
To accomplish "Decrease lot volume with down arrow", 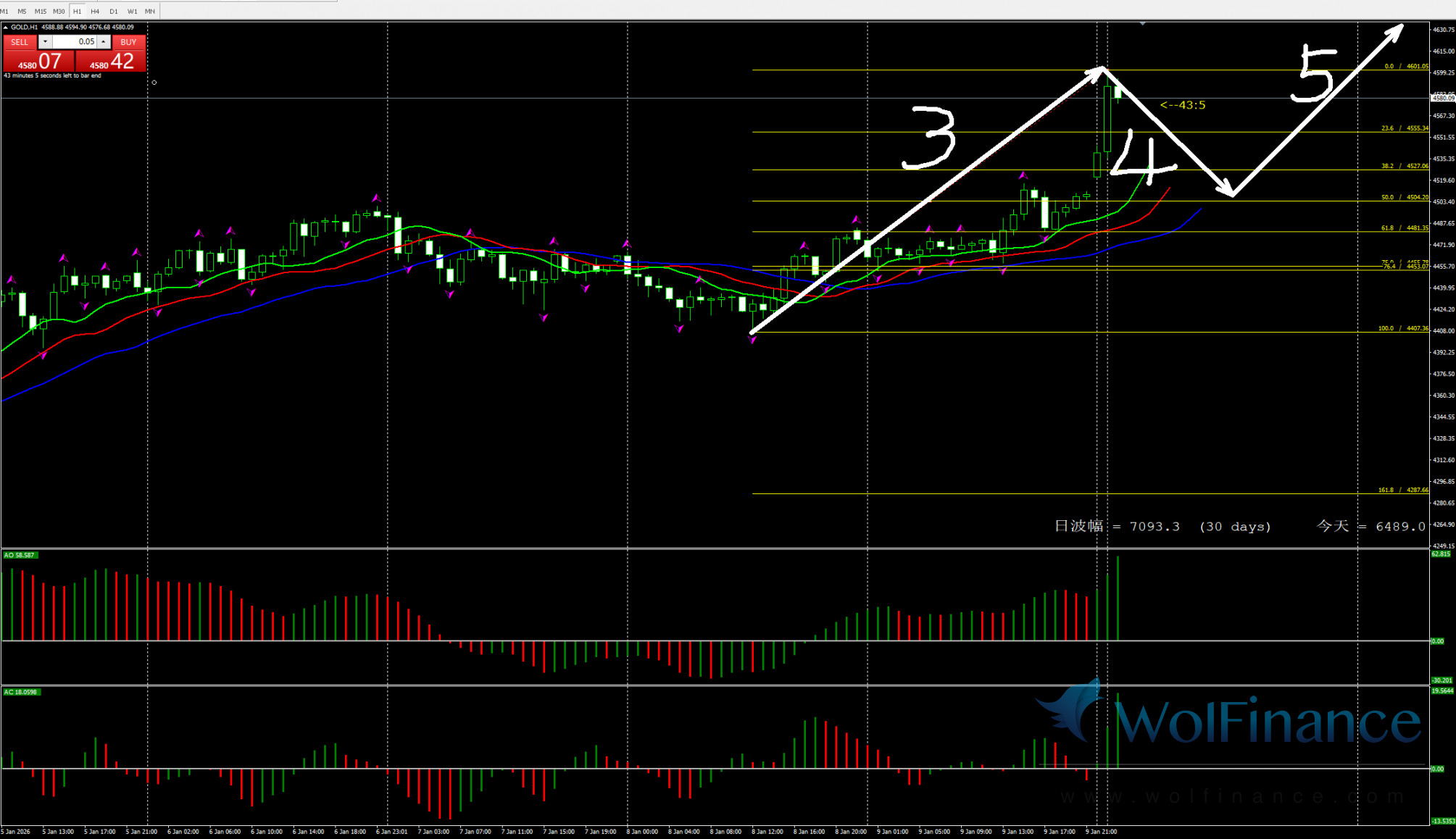I will pos(45,42).
